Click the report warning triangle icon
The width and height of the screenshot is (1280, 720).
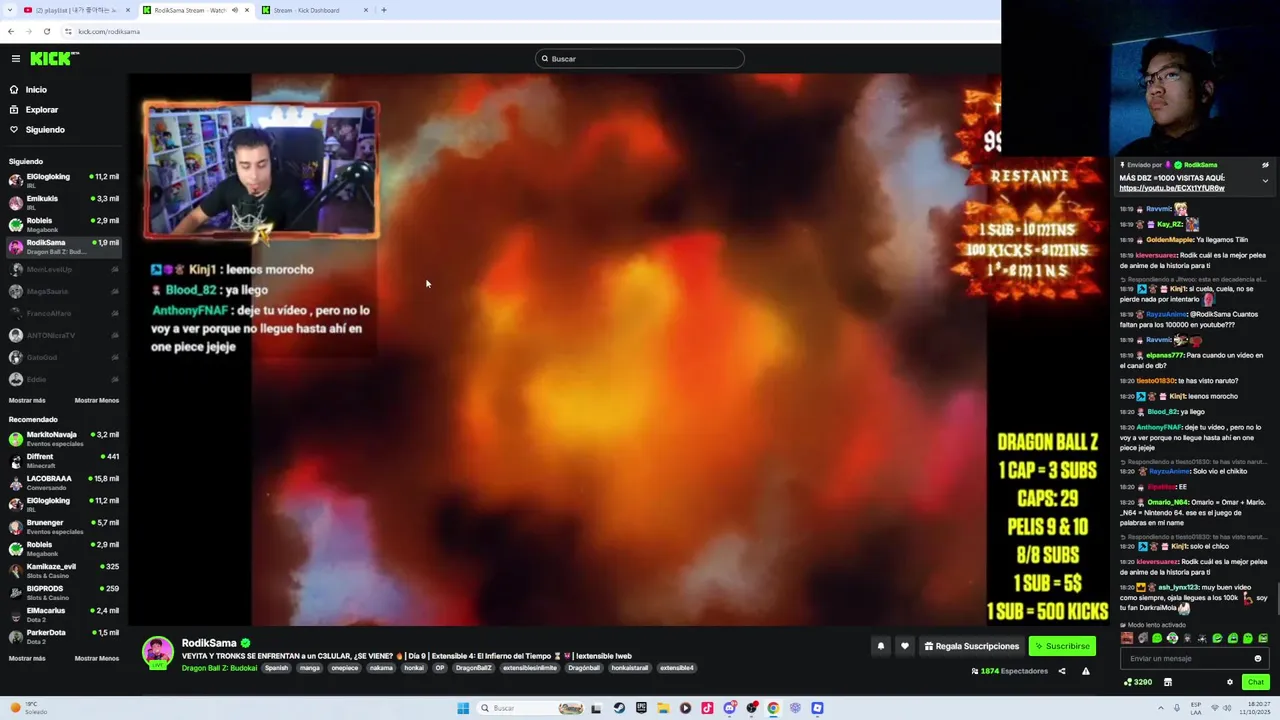point(1086,671)
